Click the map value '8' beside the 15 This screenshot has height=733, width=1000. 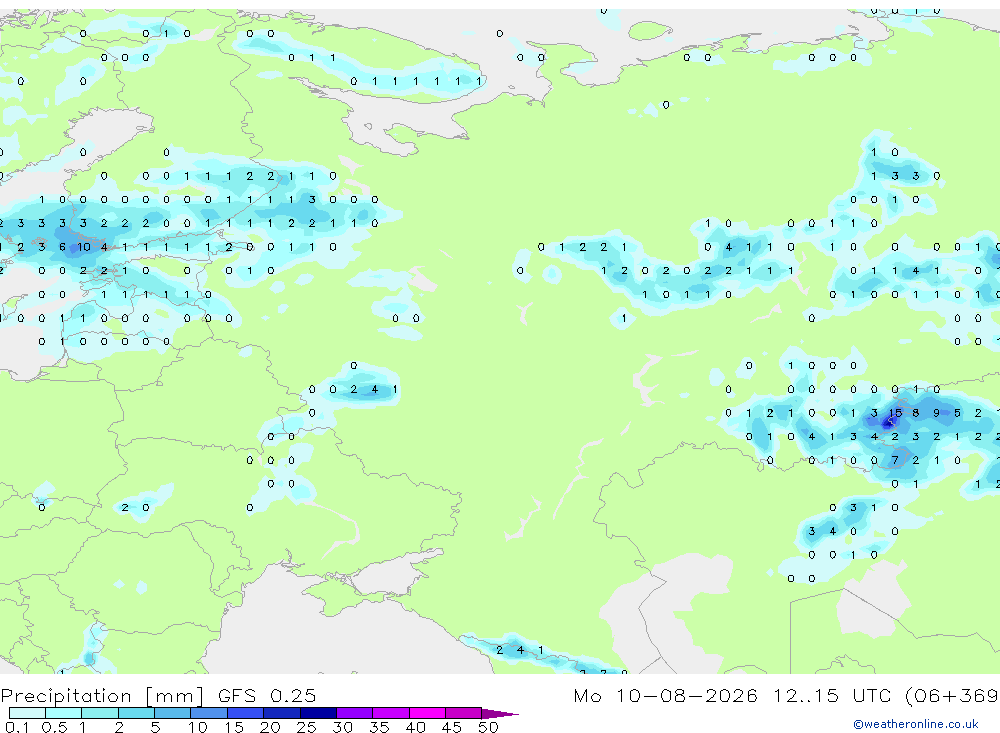(x=916, y=413)
